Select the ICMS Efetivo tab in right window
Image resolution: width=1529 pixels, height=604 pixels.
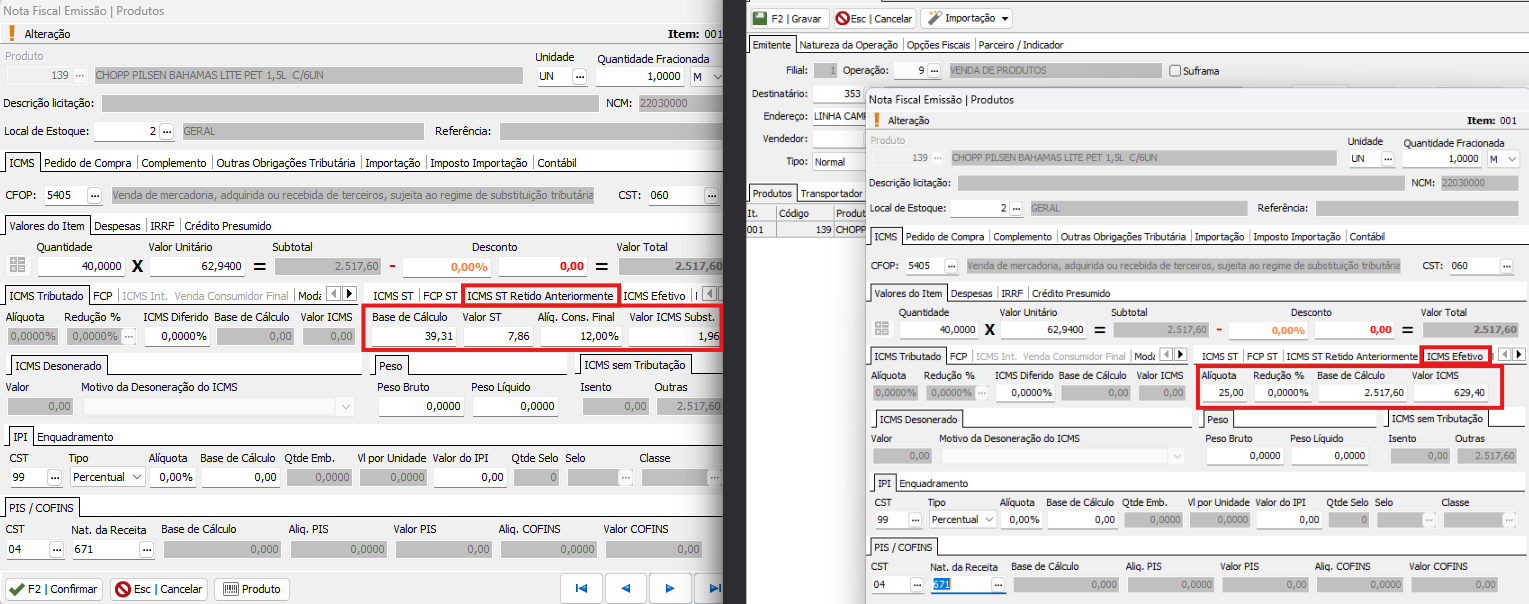click(x=1454, y=356)
